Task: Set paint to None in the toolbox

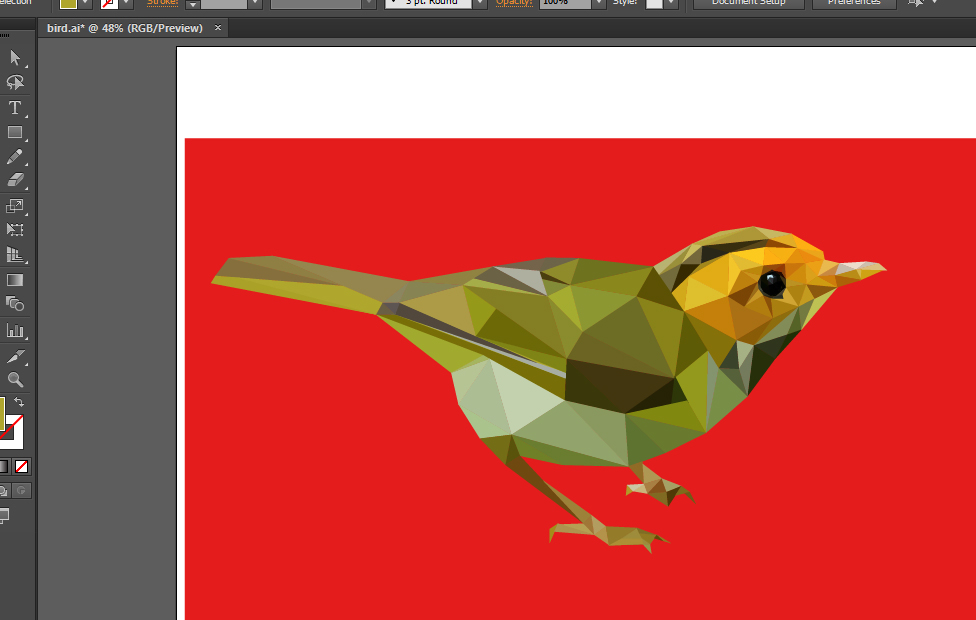Action: [x=22, y=466]
